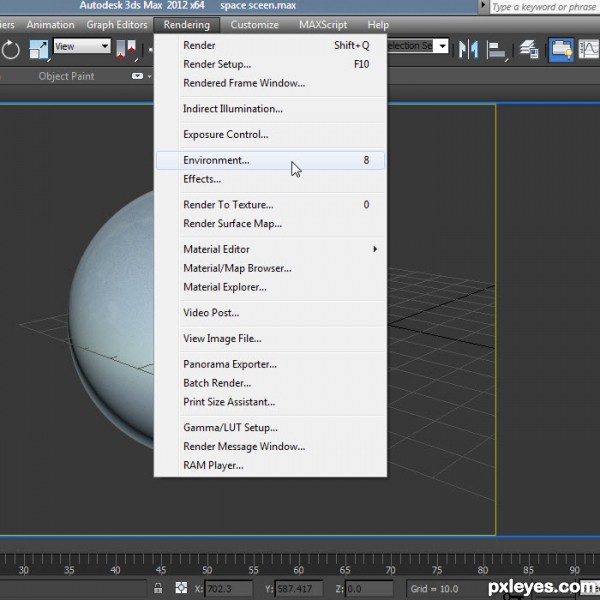Open Material Explorer... entry
Viewport: 600px width, 600px height.
pyautogui.click(x=270, y=287)
